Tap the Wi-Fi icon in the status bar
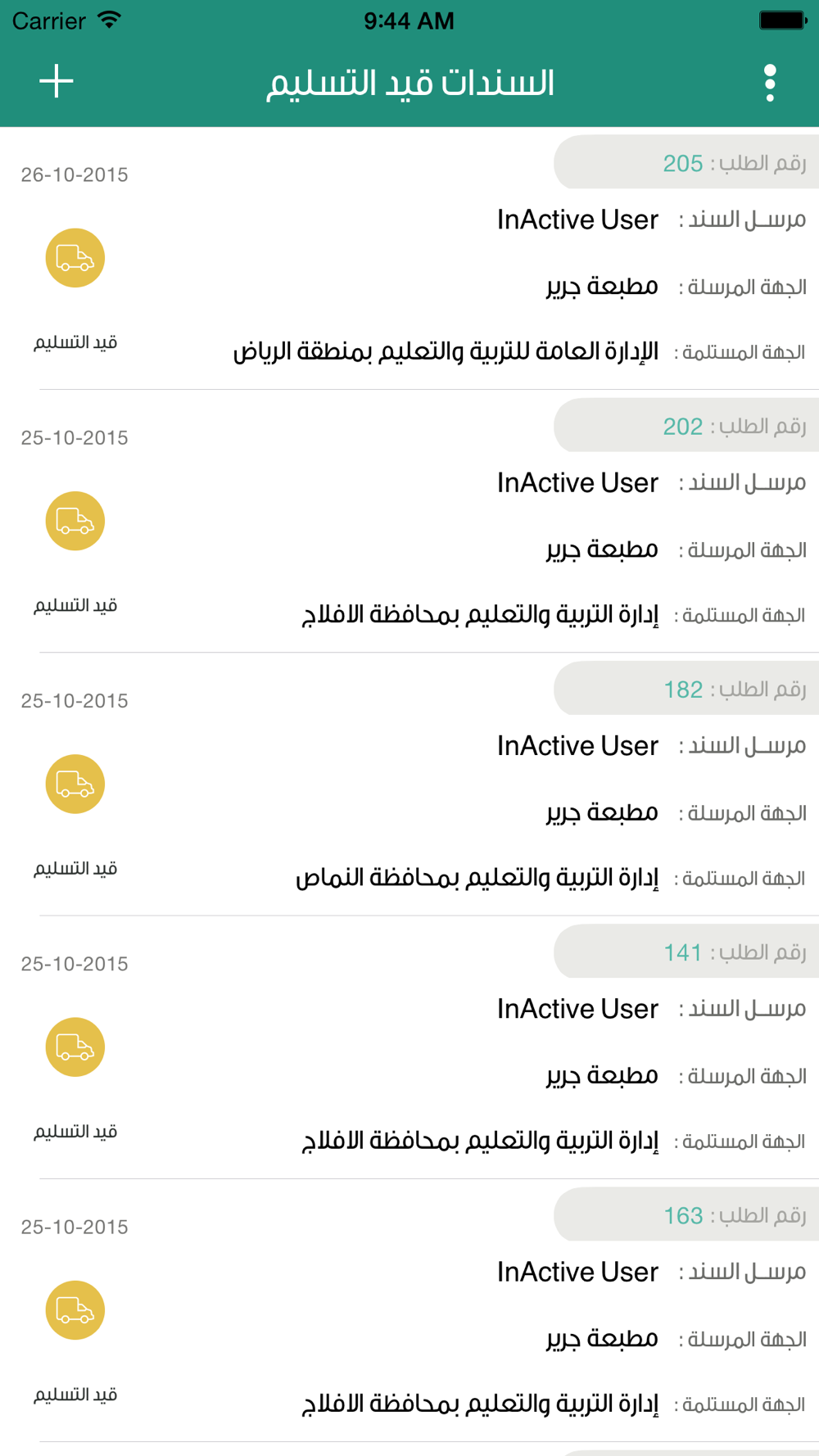This screenshot has height=1456, width=819. tap(108, 20)
